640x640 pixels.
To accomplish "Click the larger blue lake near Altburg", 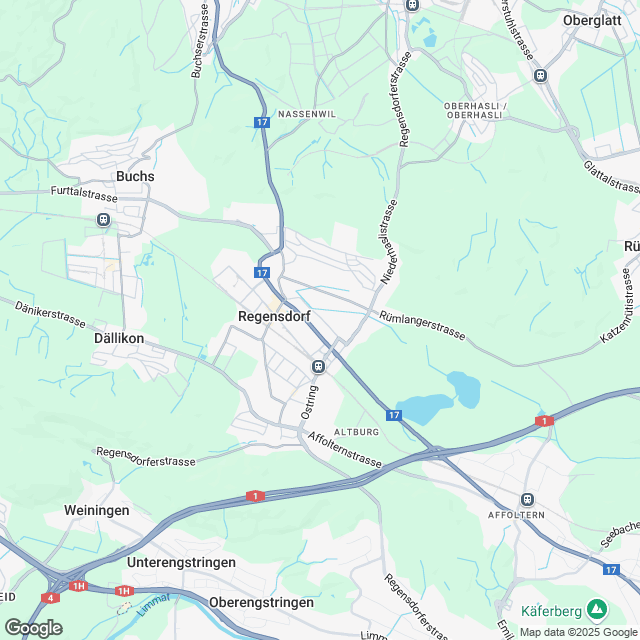I will pos(424,409).
